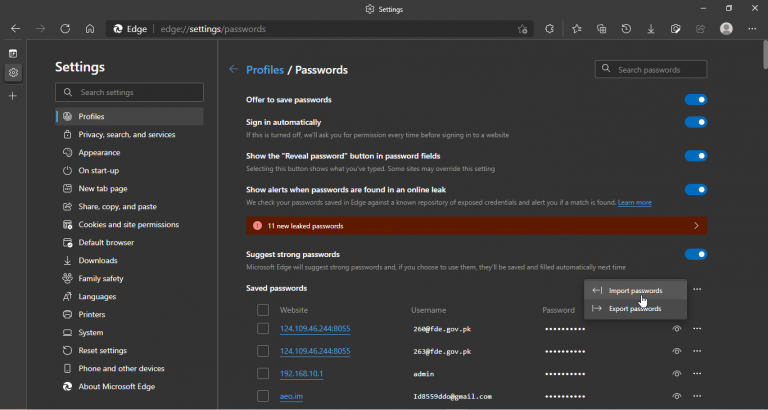Toggle Show Reveal password button switch
Image resolution: width=768 pixels, height=410 pixels.
coord(696,156)
